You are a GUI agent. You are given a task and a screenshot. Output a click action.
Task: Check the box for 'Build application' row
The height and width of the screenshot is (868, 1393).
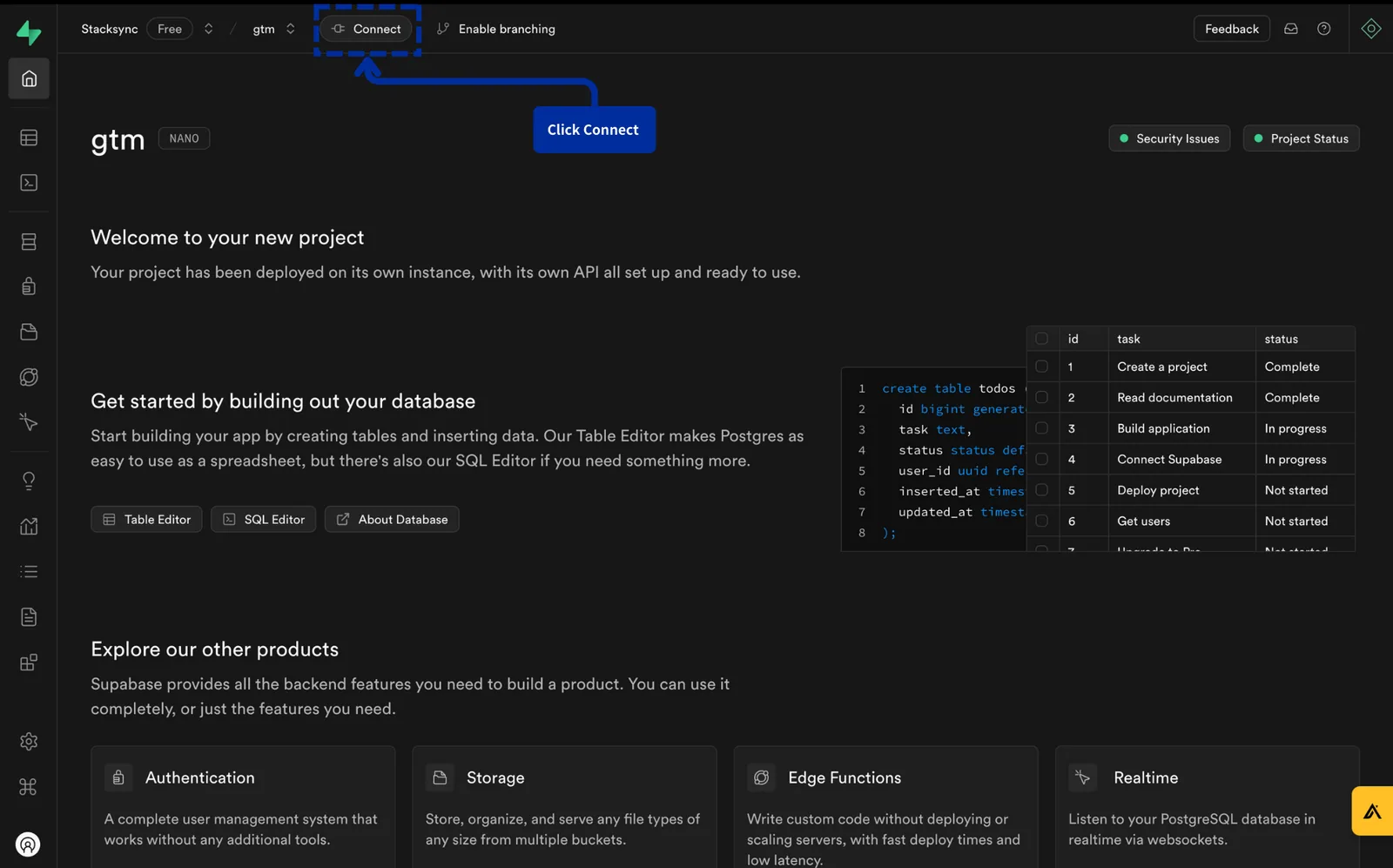[1041, 428]
